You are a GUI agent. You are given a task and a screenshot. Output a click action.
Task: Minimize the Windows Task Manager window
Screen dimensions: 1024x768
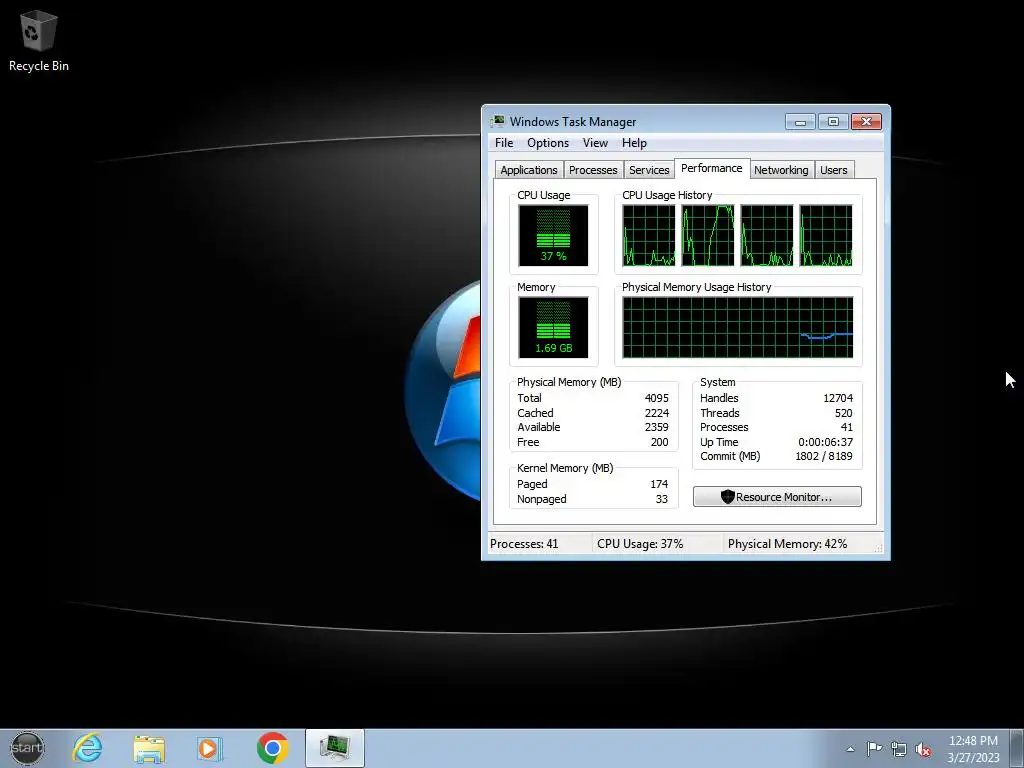tap(800, 121)
